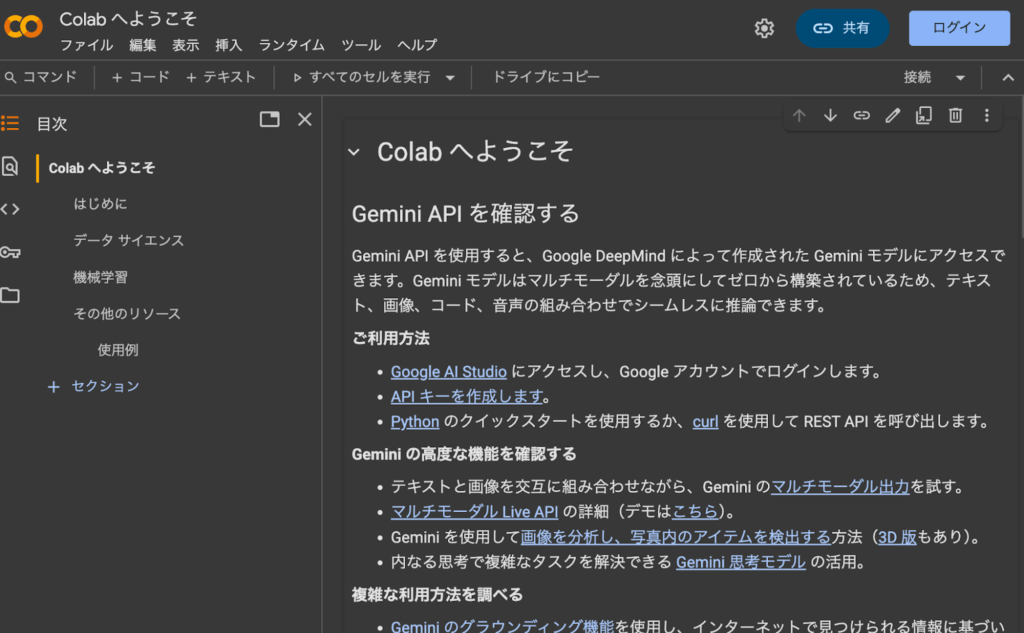Pop out the 目次 panel to a tab
This screenshot has width=1024, height=633.
tap(269, 120)
